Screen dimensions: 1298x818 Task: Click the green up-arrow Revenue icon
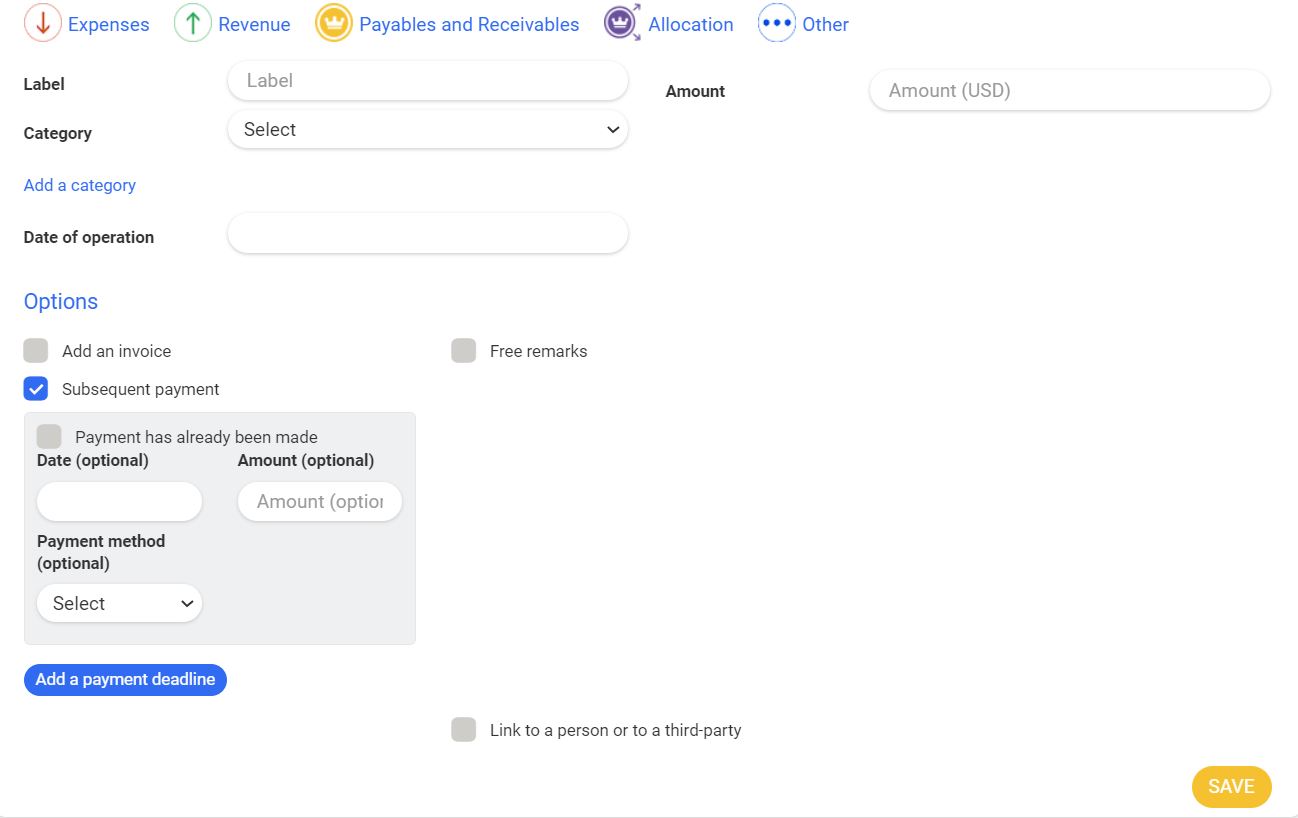tap(193, 23)
